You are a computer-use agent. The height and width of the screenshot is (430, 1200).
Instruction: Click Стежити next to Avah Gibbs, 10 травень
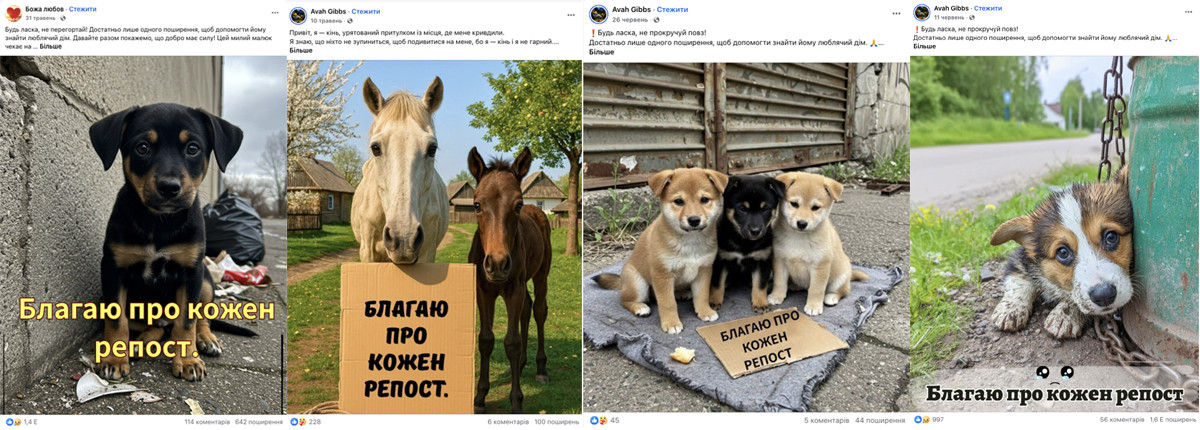pos(366,11)
